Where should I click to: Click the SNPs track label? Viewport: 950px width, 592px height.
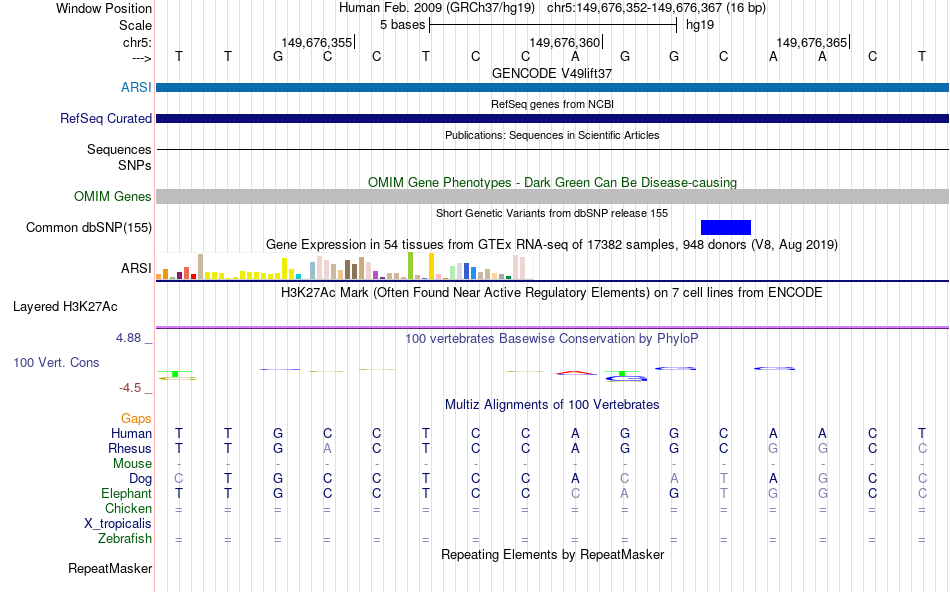(x=135, y=165)
